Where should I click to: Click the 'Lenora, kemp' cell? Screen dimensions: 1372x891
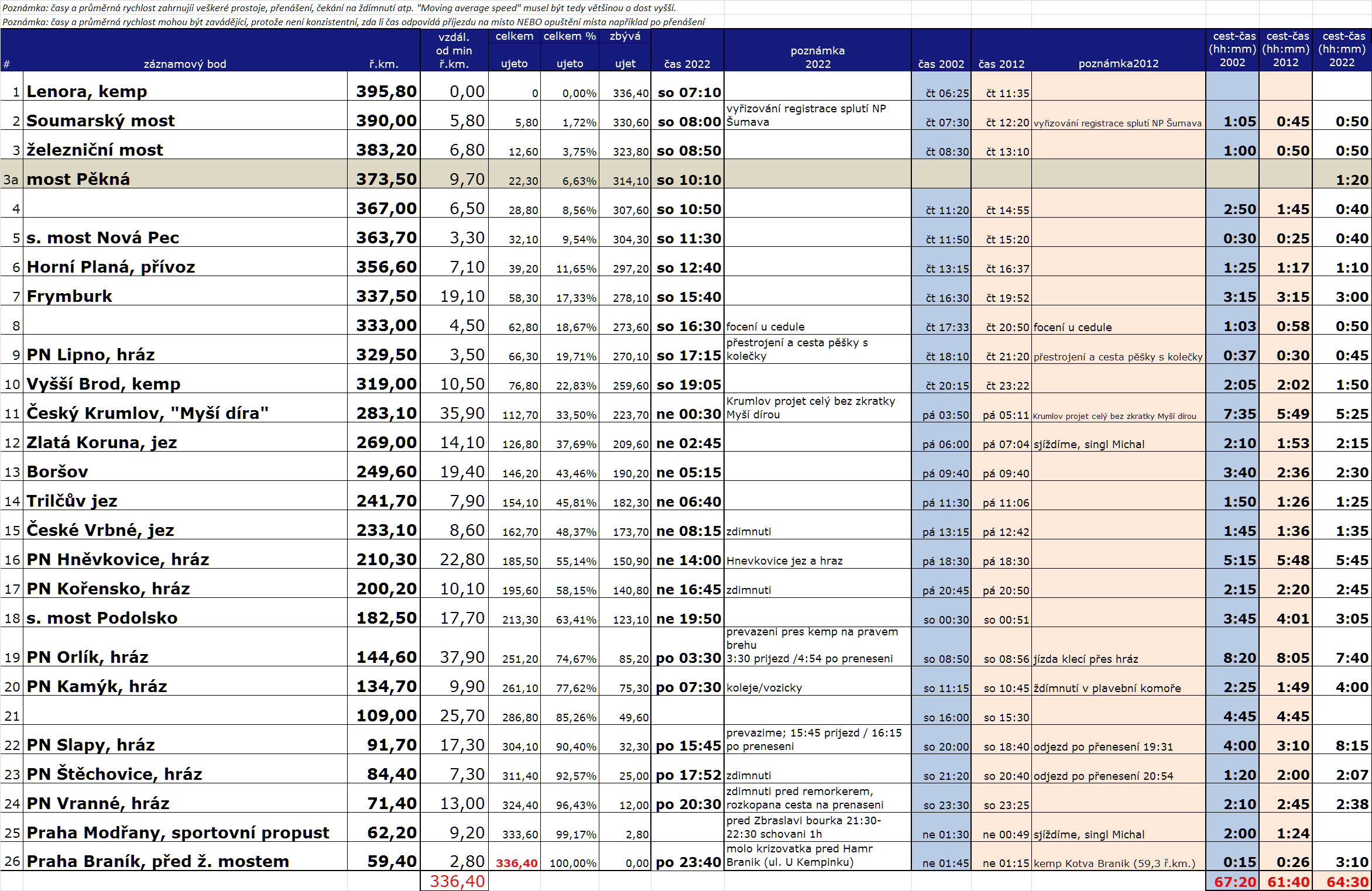click(x=87, y=92)
